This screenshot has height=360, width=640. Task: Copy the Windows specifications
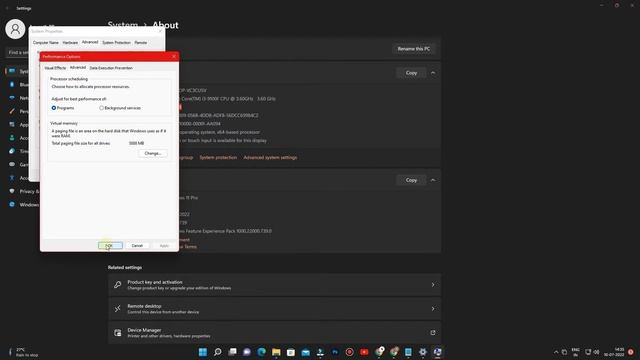tap(411, 180)
